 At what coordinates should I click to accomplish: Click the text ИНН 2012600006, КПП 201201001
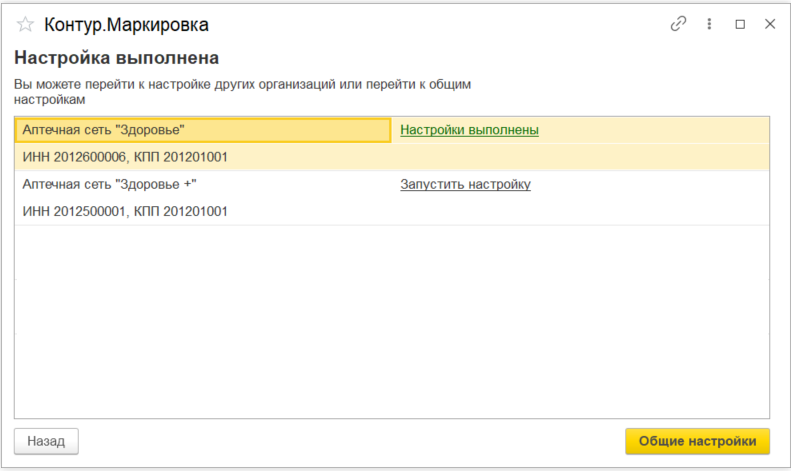(x=125, y=157)
